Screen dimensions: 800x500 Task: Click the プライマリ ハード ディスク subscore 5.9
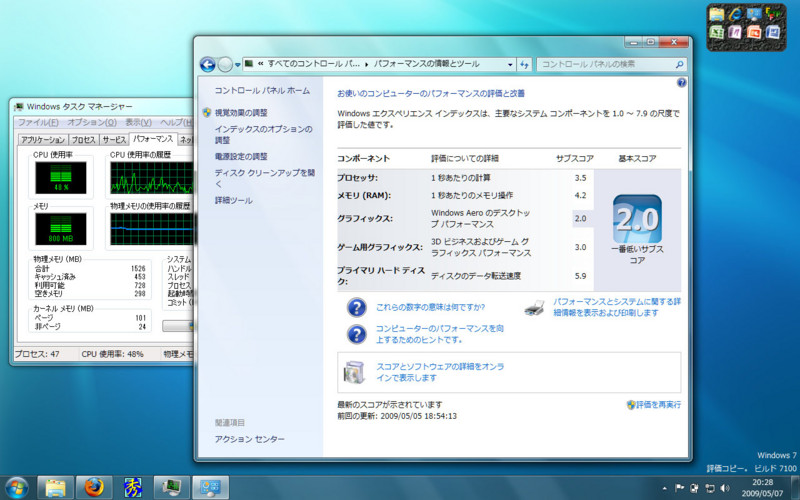point(580,276)
